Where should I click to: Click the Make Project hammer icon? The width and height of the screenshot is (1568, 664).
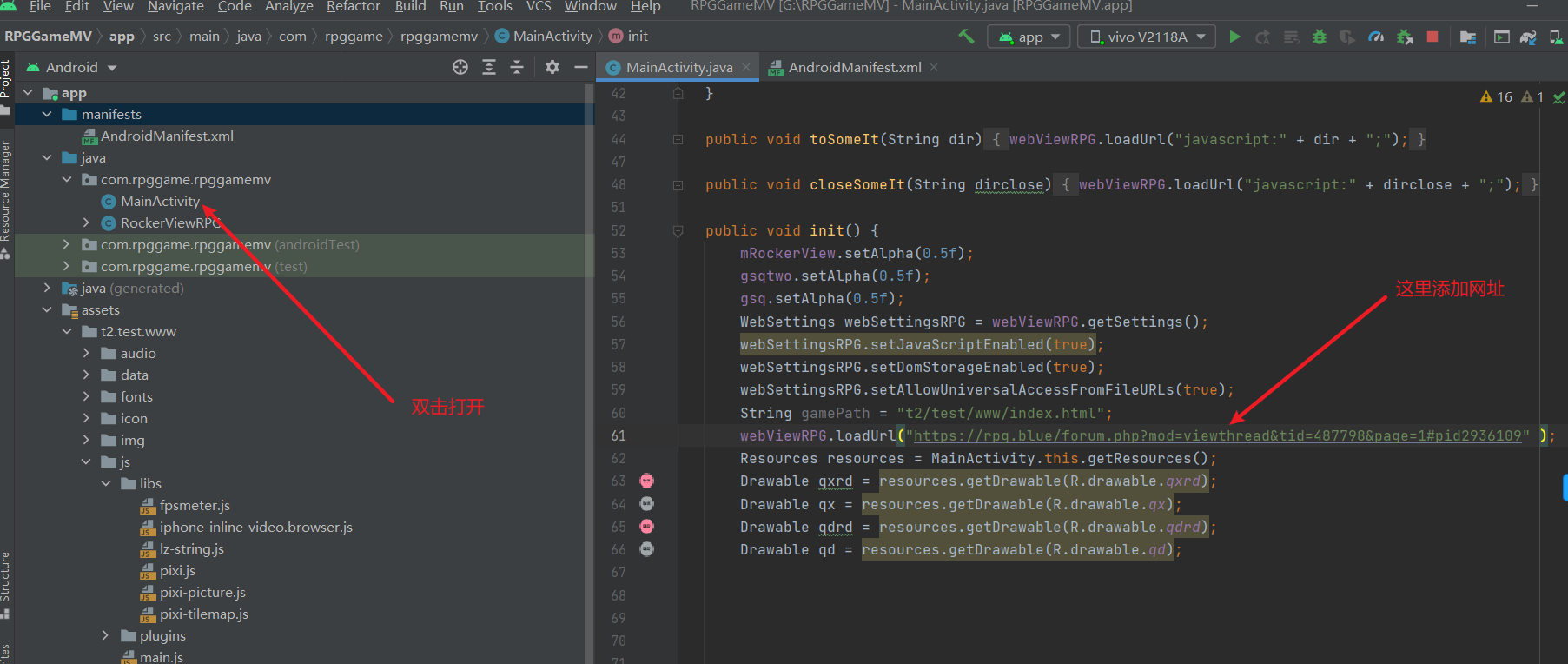(x=965, y=37)
